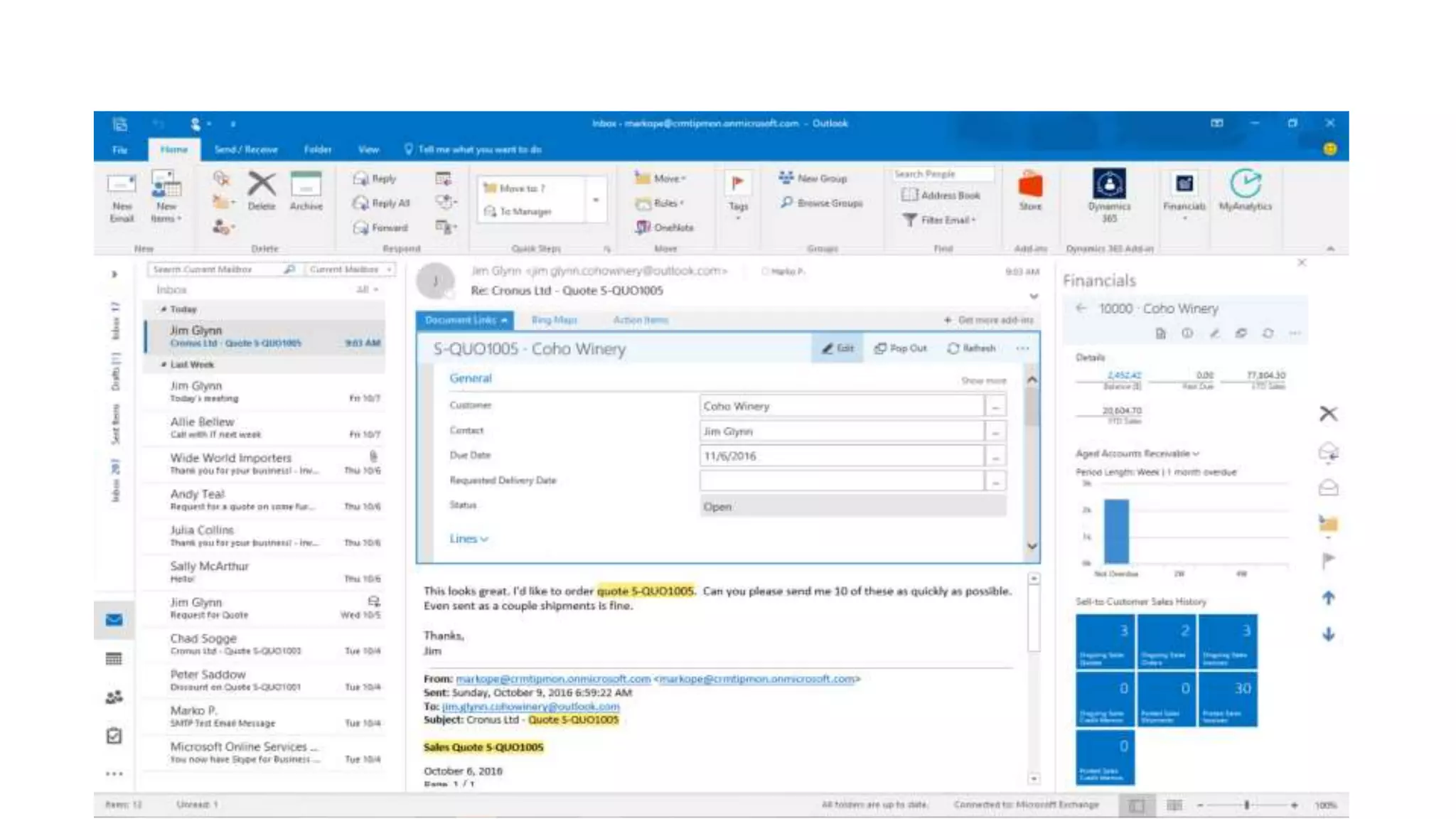The height and width of the screenshot is (819, 1456).
Task: Click the Search Current Mailbox field
Action: [x=213, y=269]
